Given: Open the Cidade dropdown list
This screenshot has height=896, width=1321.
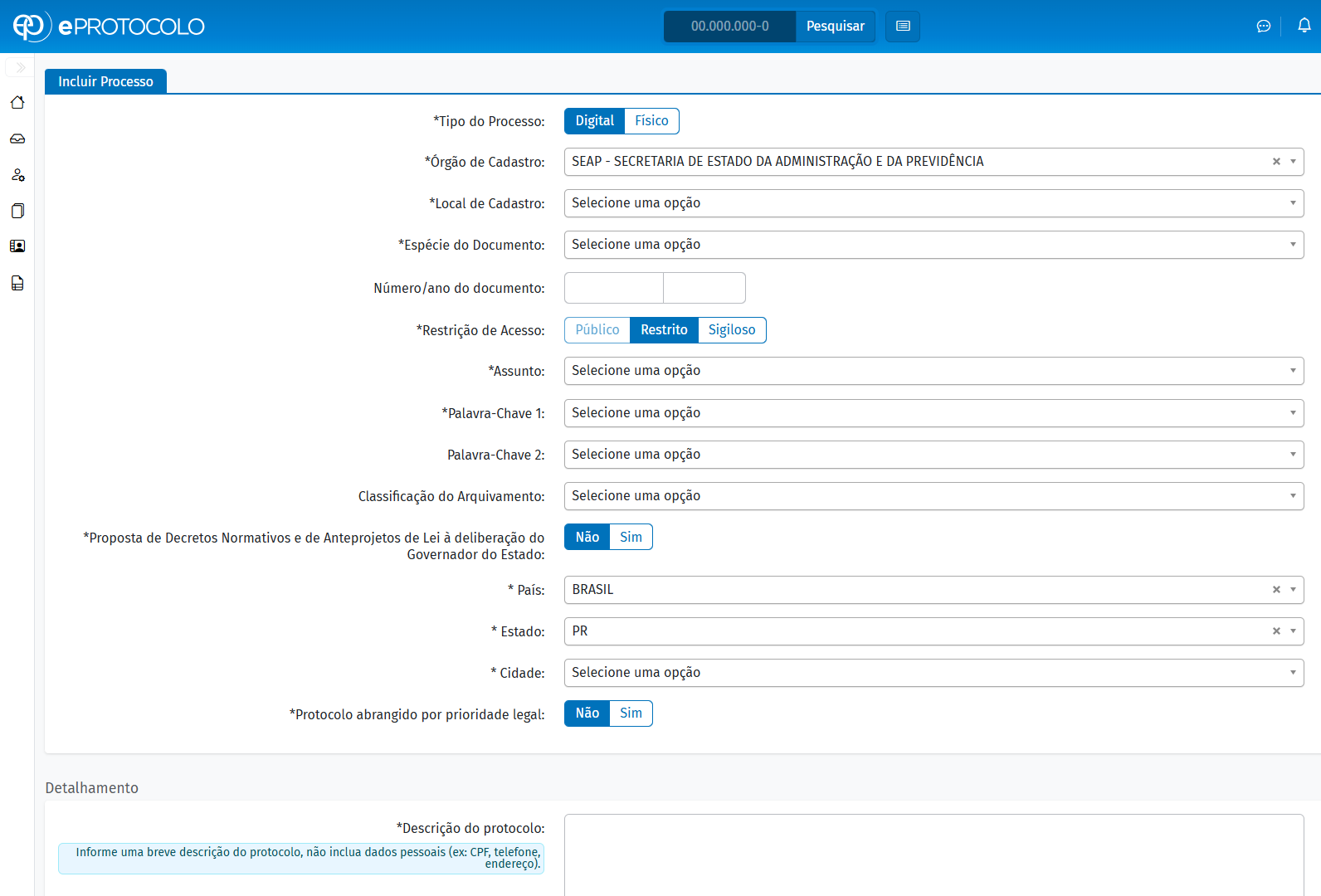Looking at the screenshot, I should (x=933, y=673).
